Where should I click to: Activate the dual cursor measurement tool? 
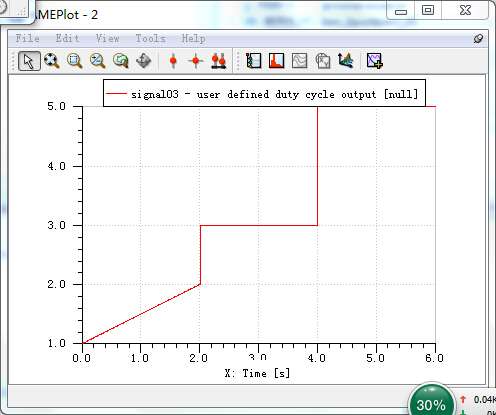[x=219, y=61]
